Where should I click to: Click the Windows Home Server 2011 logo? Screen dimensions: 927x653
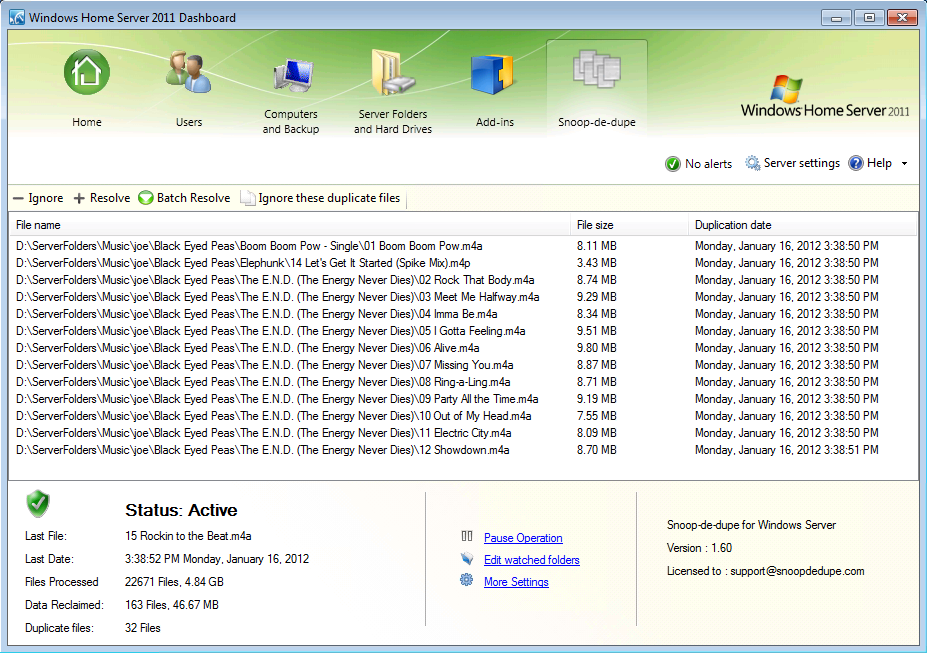(x=825, y=97)
